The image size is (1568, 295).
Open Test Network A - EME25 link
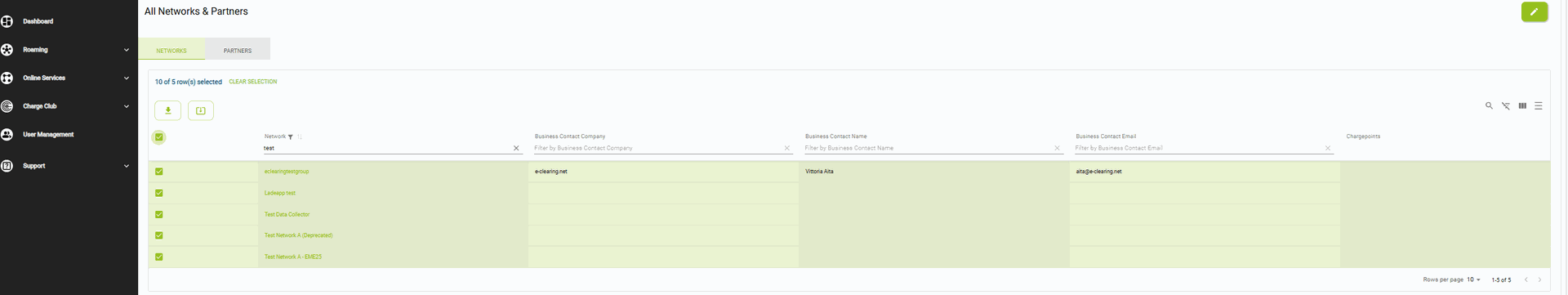pyautogui.click(x=293, y=257)
